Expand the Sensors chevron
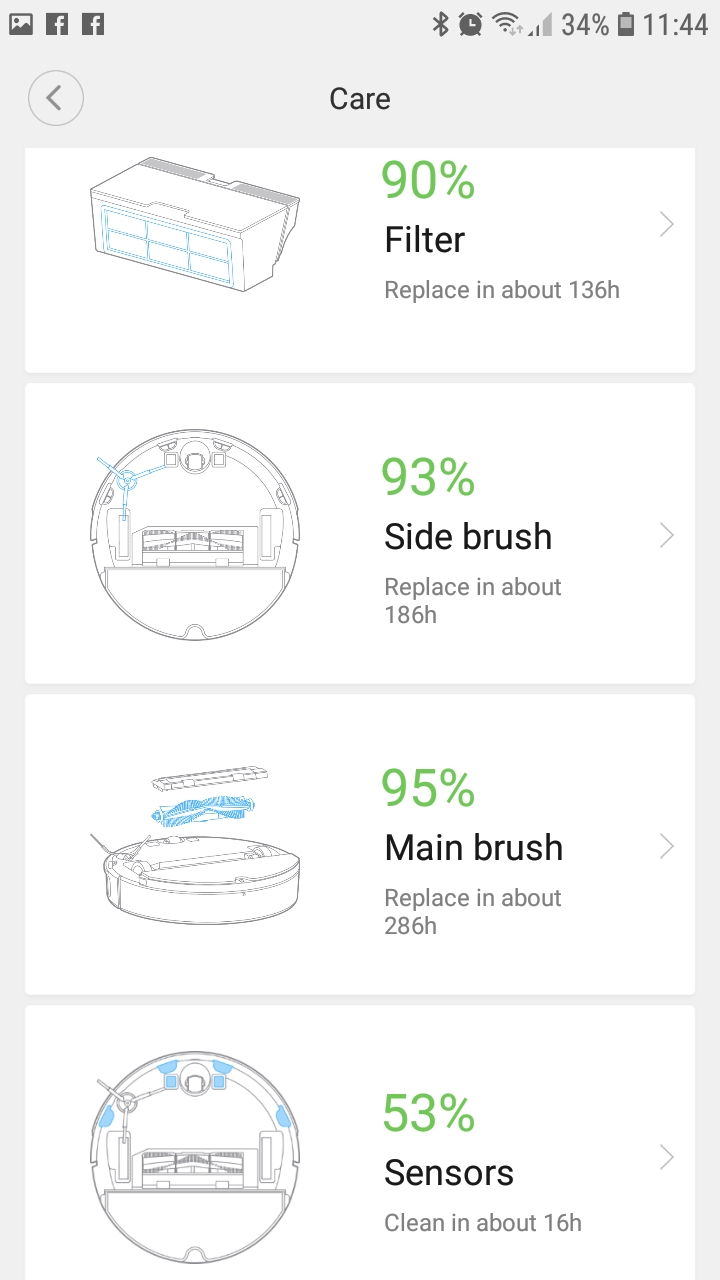Screen dimensions: 720x1280 point(667,1158)
